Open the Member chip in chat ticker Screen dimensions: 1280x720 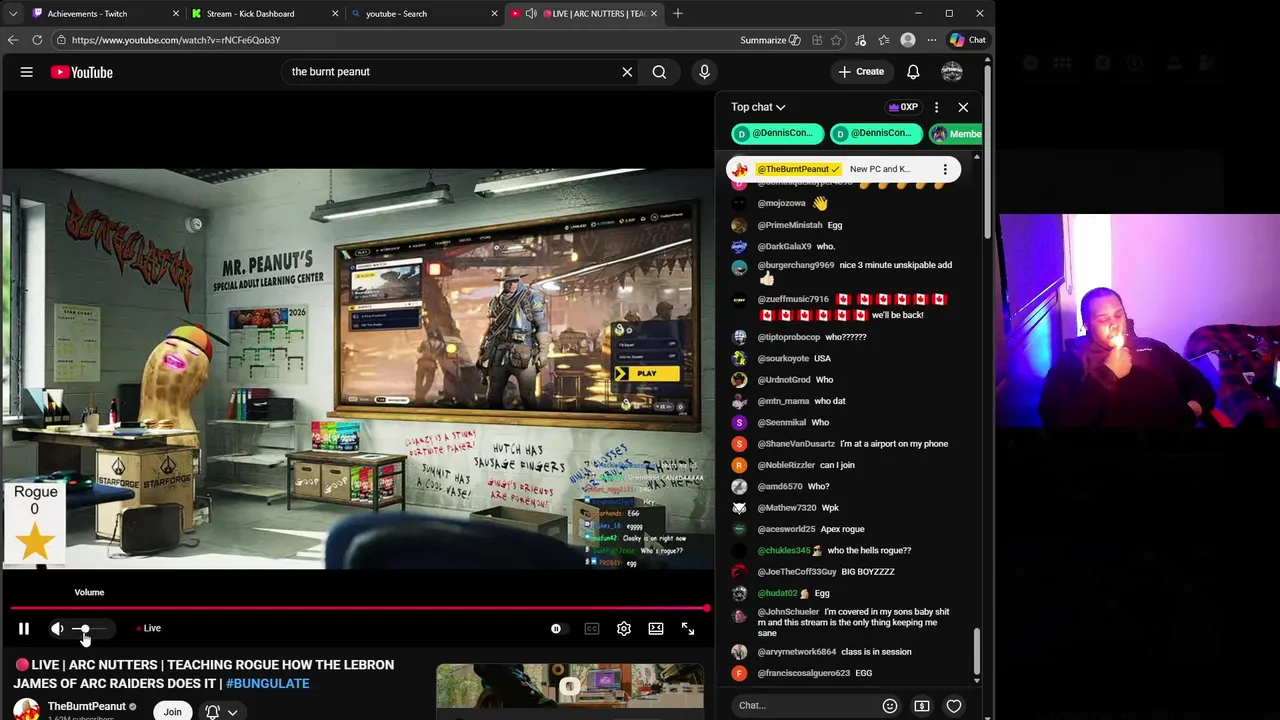tap(956, 133)
